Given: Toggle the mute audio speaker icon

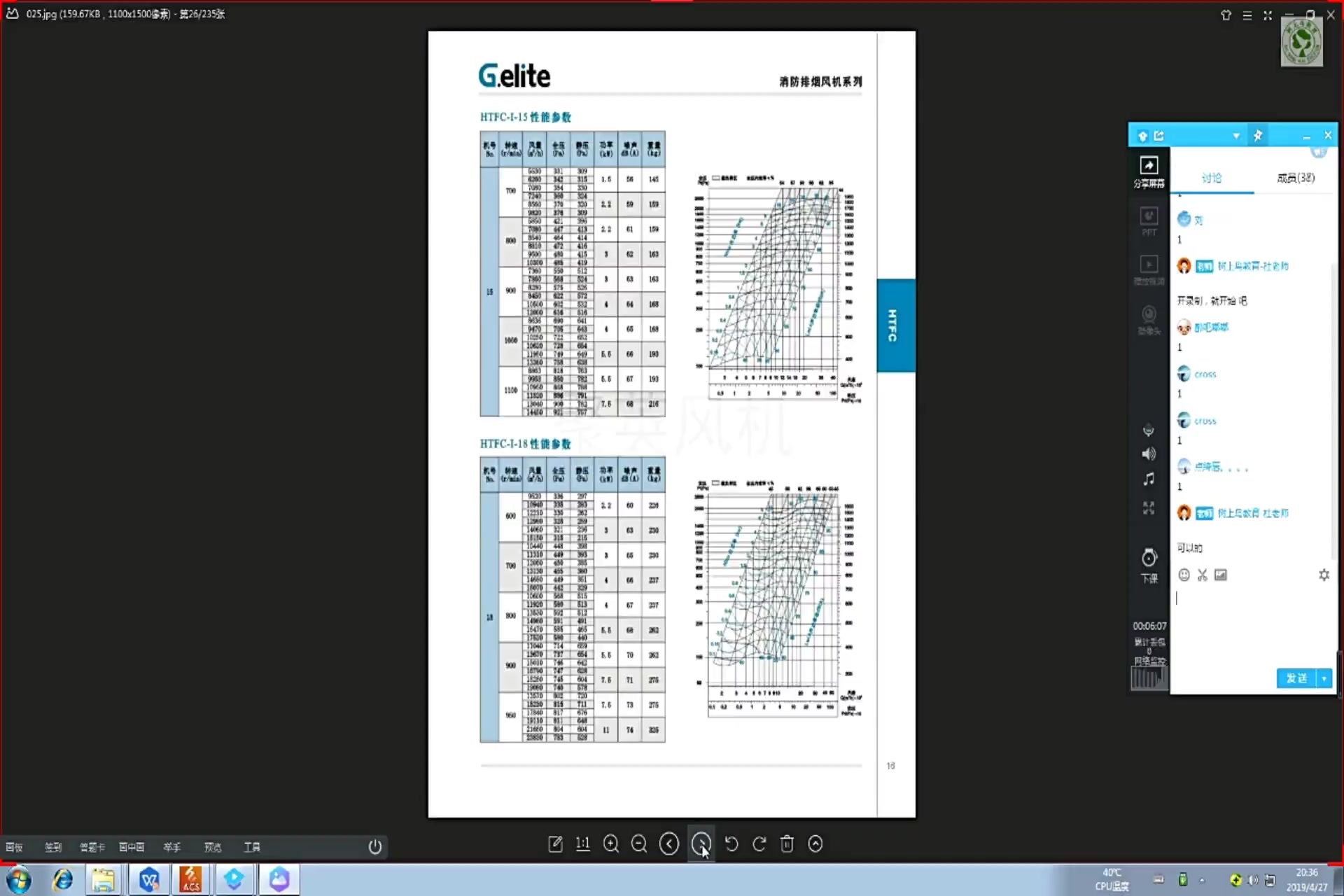Looking at the screenshot, I should (1148, 455).
